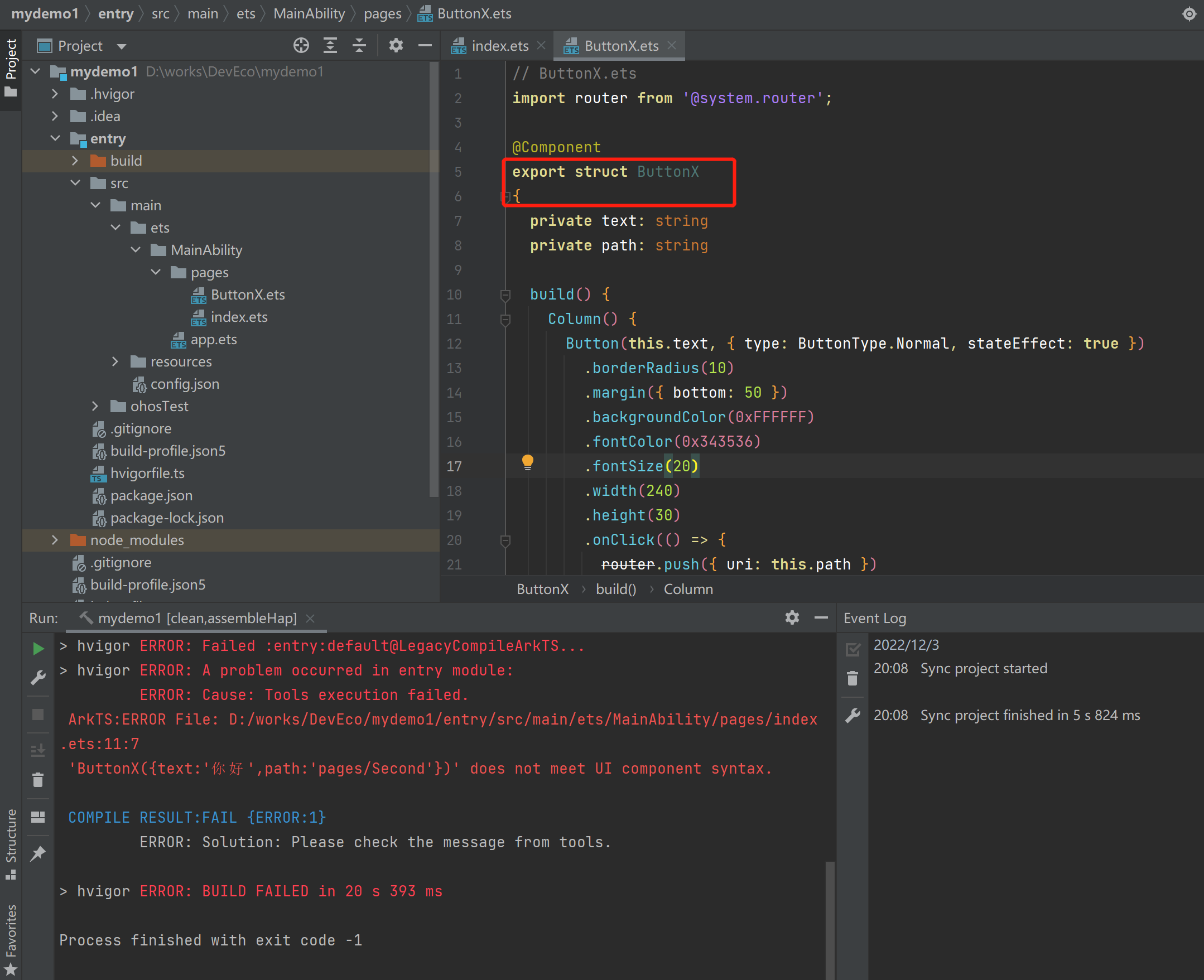Viewport: 1204px width, 980px height.
Task: Click pin tab icon in Run panel
Action: 38,853
